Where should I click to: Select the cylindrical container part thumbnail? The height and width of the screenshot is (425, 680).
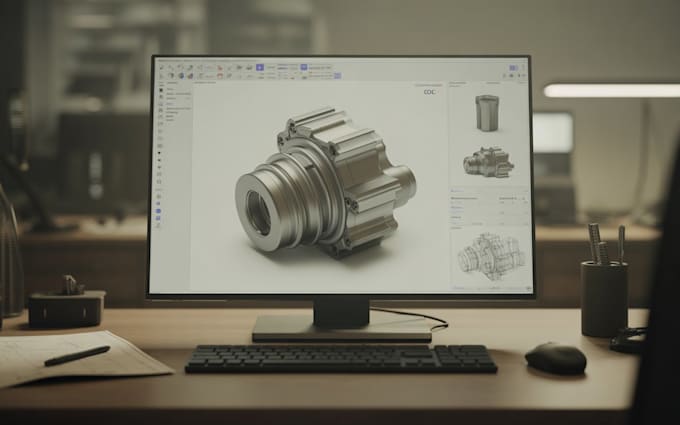point(487,112)
